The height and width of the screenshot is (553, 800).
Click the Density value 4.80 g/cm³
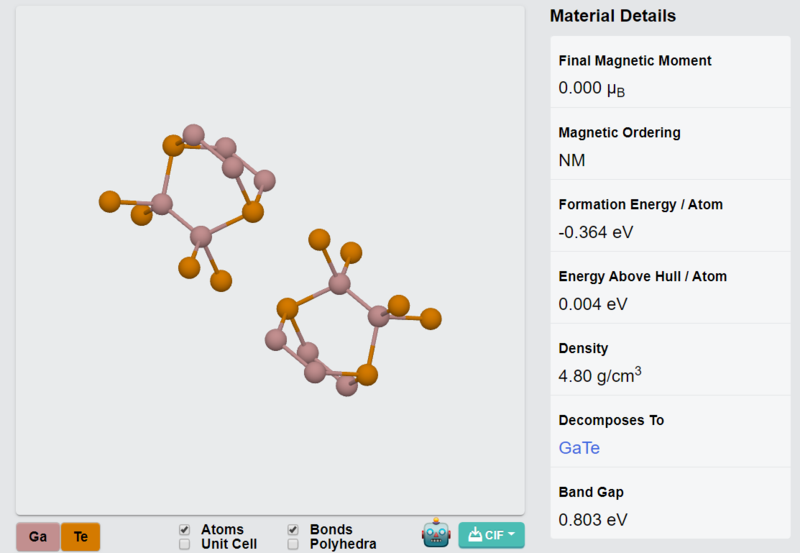pyautogui.click(x=600, y=375)
